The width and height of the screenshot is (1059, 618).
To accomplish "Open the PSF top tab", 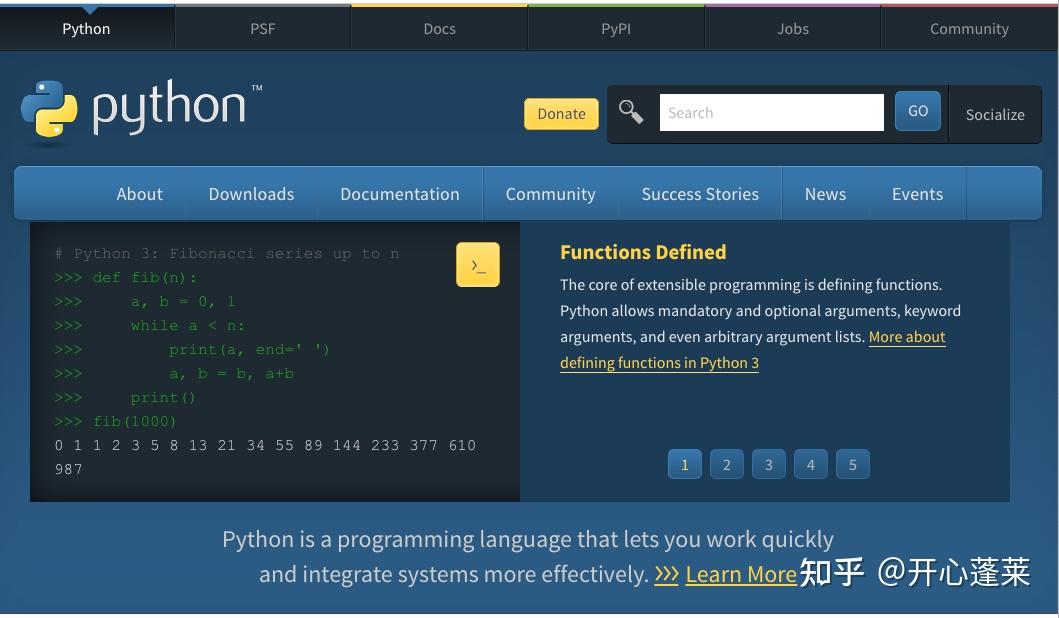I will [x=263, y=28].
